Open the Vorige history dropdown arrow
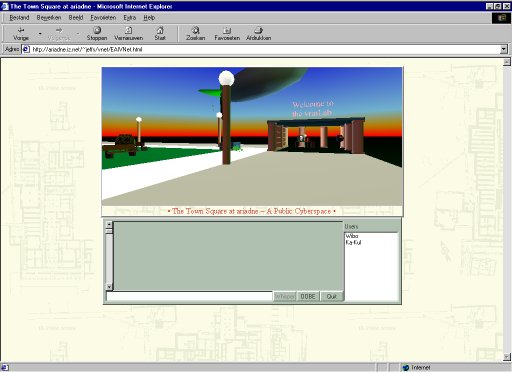 click(x=40, y=34)
